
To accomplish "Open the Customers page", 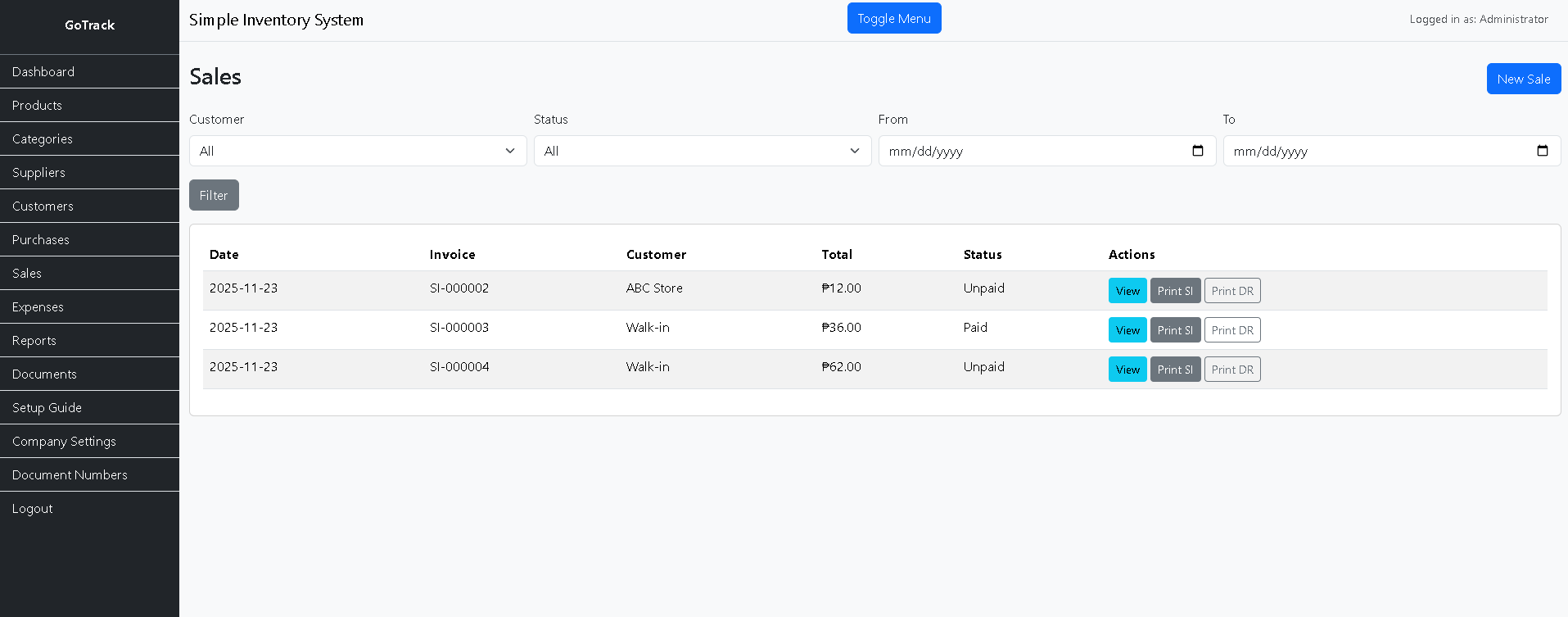I will pos(89,206).
